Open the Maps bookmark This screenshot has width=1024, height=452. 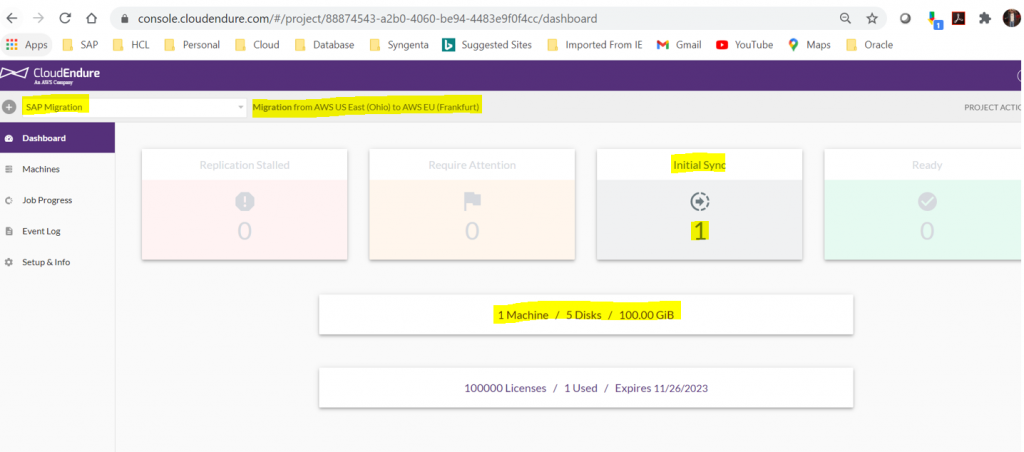click(809, 44)
